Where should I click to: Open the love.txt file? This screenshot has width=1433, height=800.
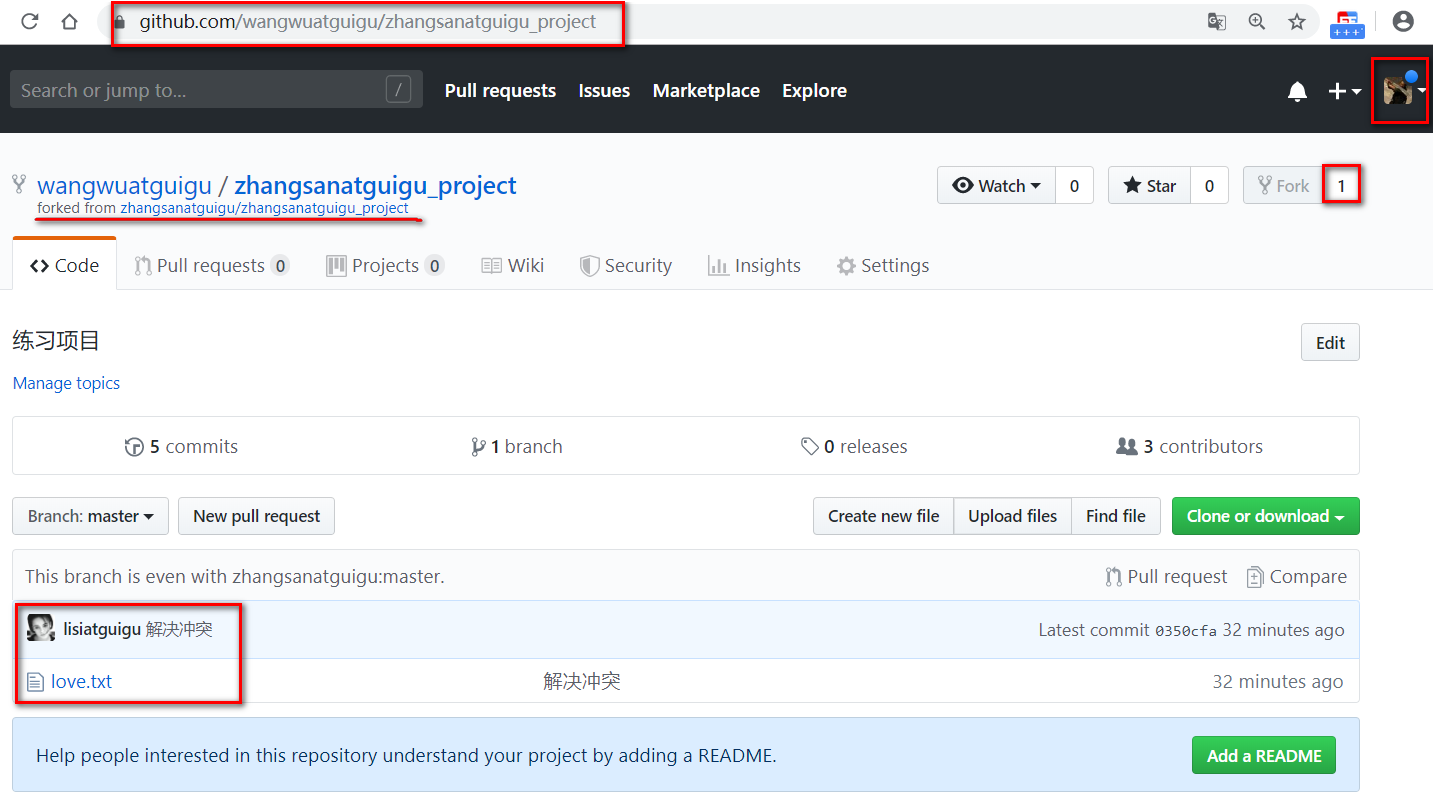click(x=81, y=681)
